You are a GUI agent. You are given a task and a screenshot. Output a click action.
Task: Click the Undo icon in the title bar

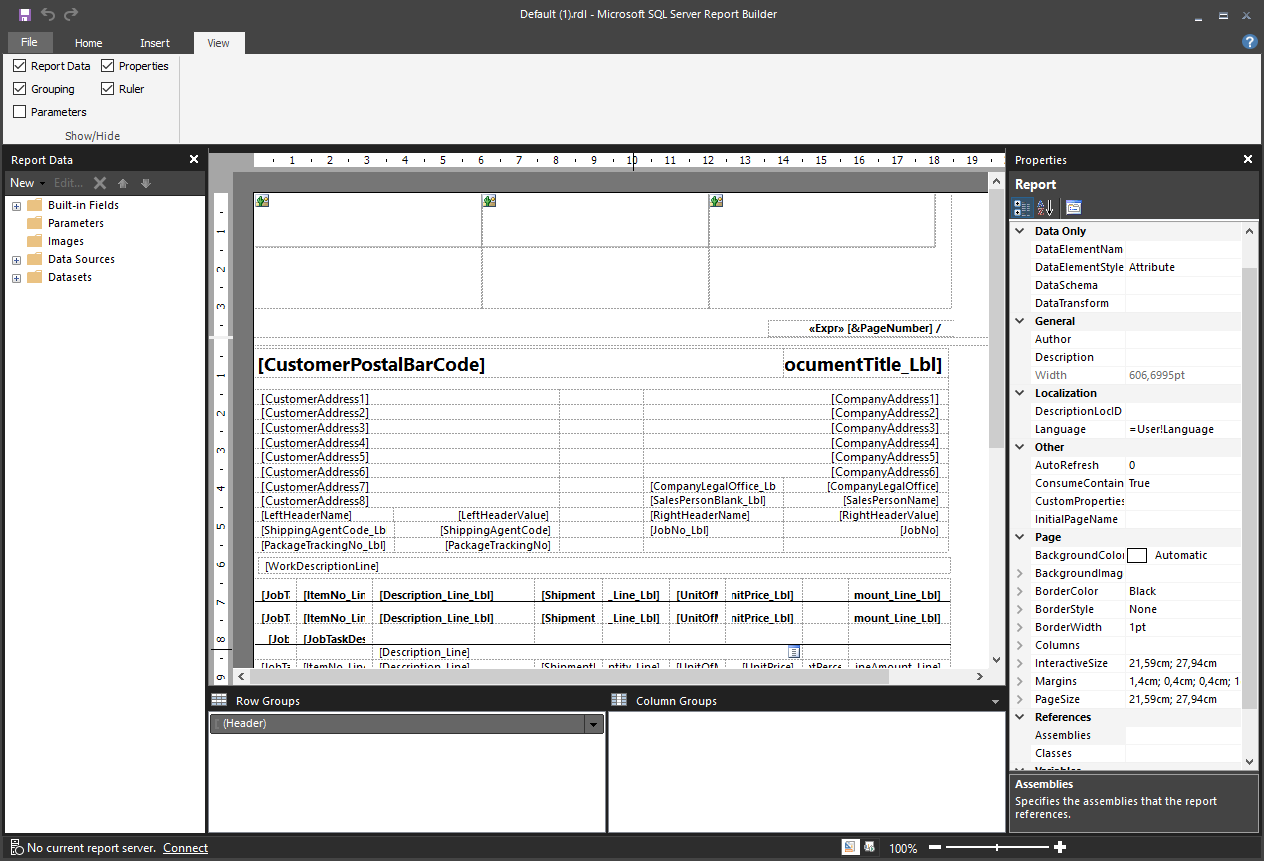tap(46, 14)
